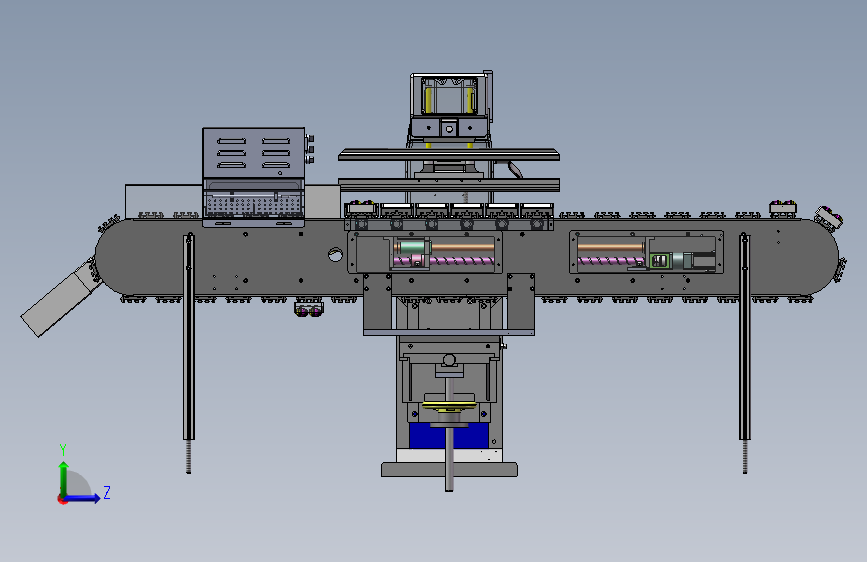
Task: Click the blue Z axis arrow of the triad
Action: (81, 498)
